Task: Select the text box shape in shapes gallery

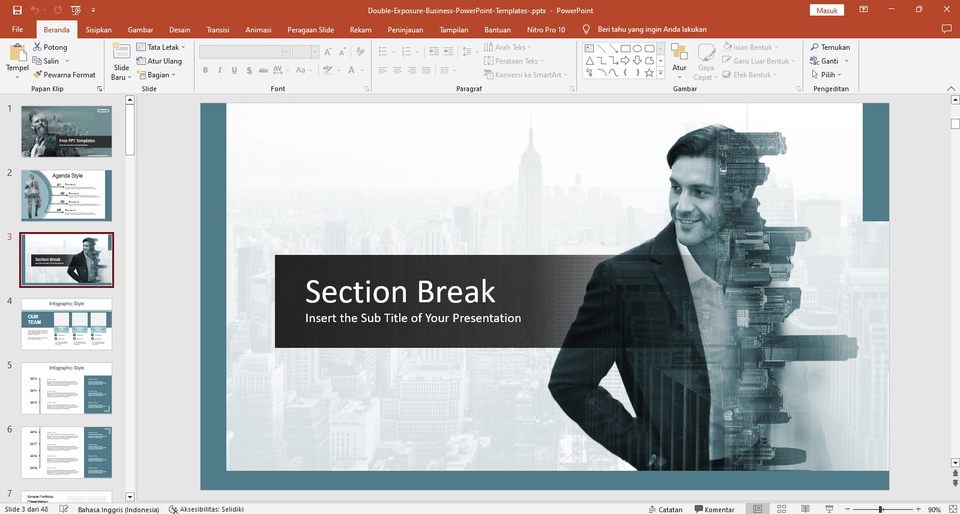Action: point(589,48)
